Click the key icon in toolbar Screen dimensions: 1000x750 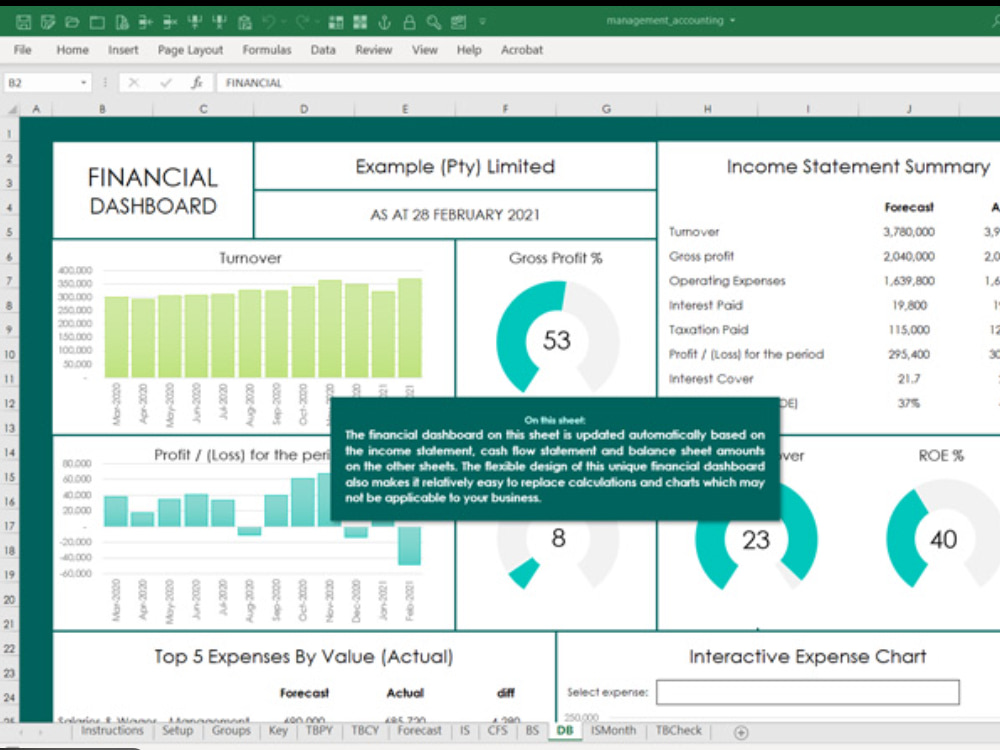pyautogui.click(x=434, y=22)
